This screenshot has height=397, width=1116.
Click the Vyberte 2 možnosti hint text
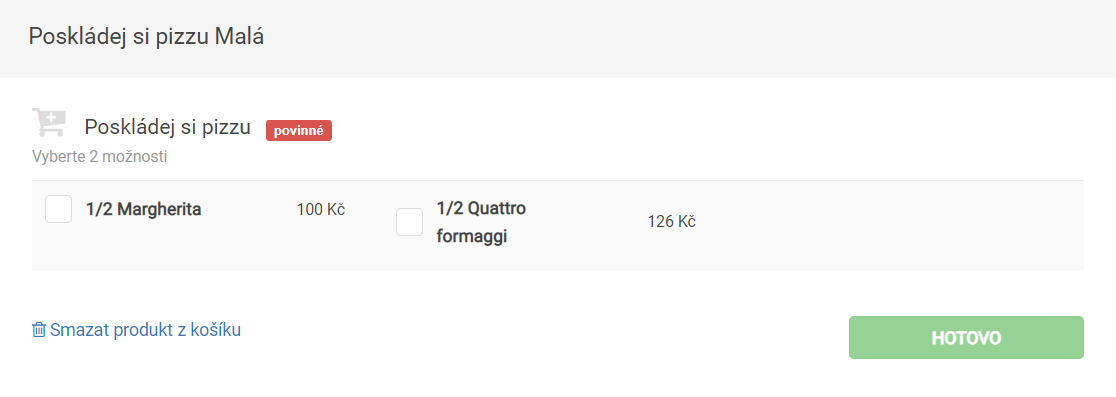coord(100,157)
